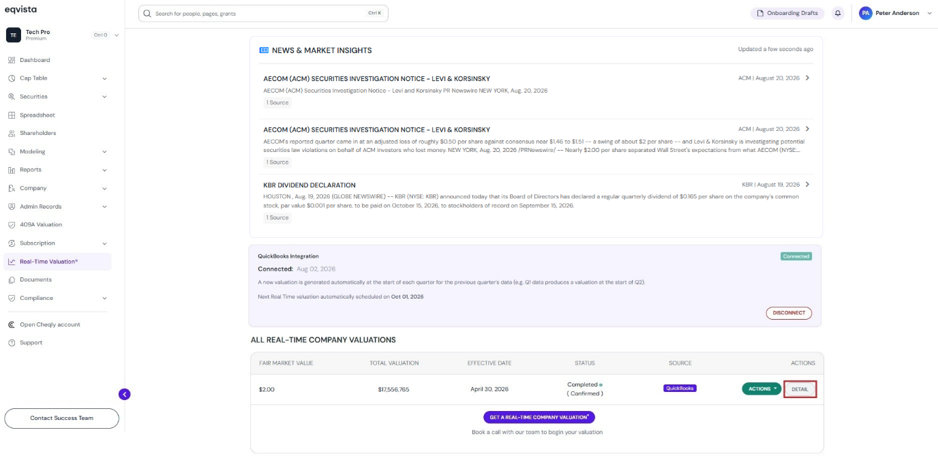Expand the Admin Records menu chevron
This screenshot has height=456, width=938.
pyautogui.click(x=104, y=206)
